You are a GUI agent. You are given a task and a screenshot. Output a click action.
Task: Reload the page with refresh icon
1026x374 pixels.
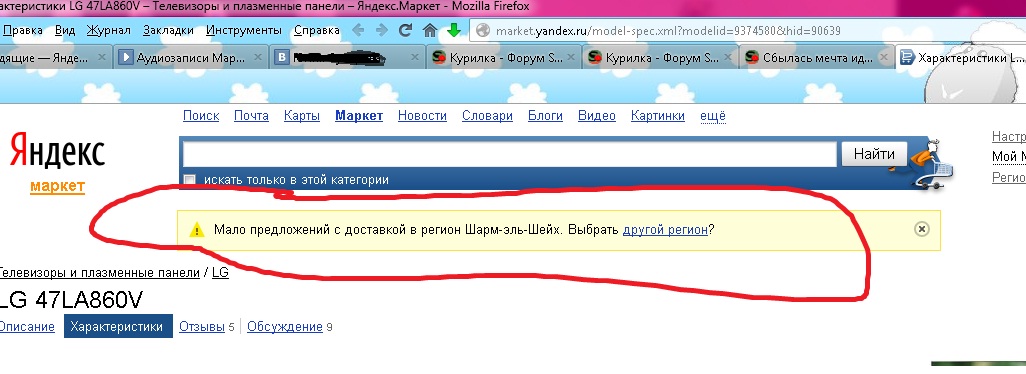[x=406, y=30]
